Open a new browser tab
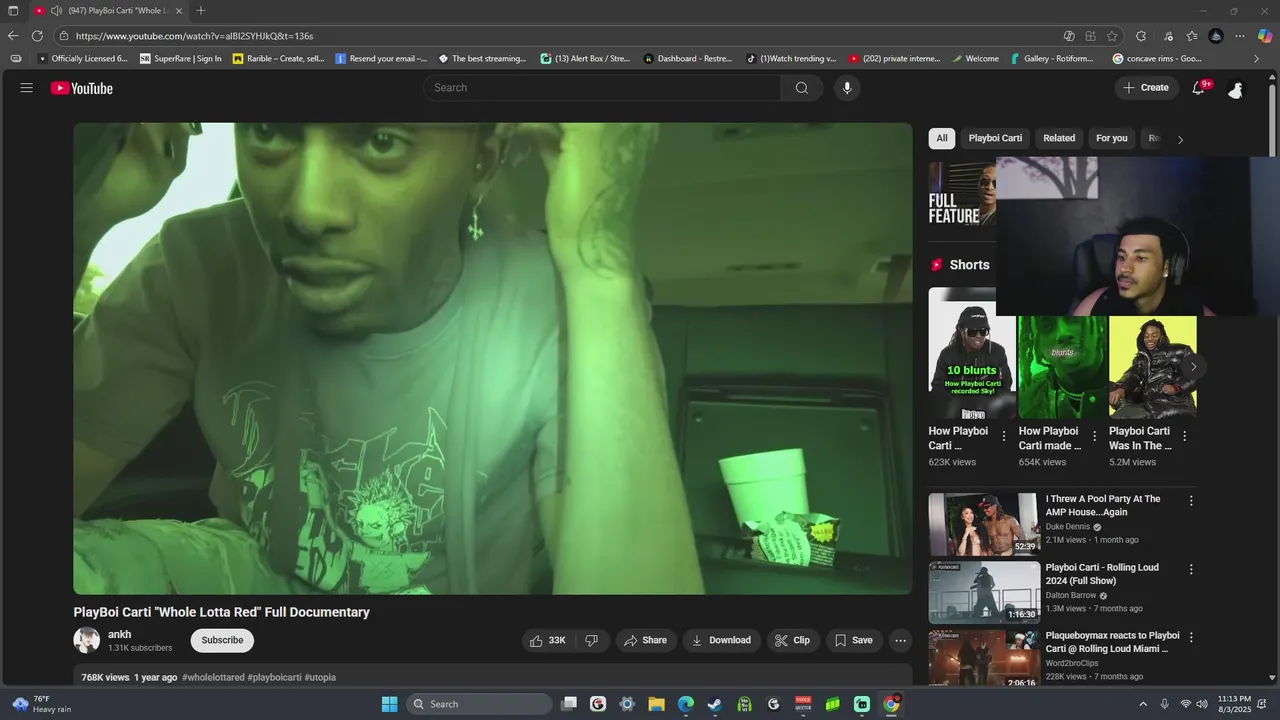Screen dimensions: 1280x720 [201, 10]
